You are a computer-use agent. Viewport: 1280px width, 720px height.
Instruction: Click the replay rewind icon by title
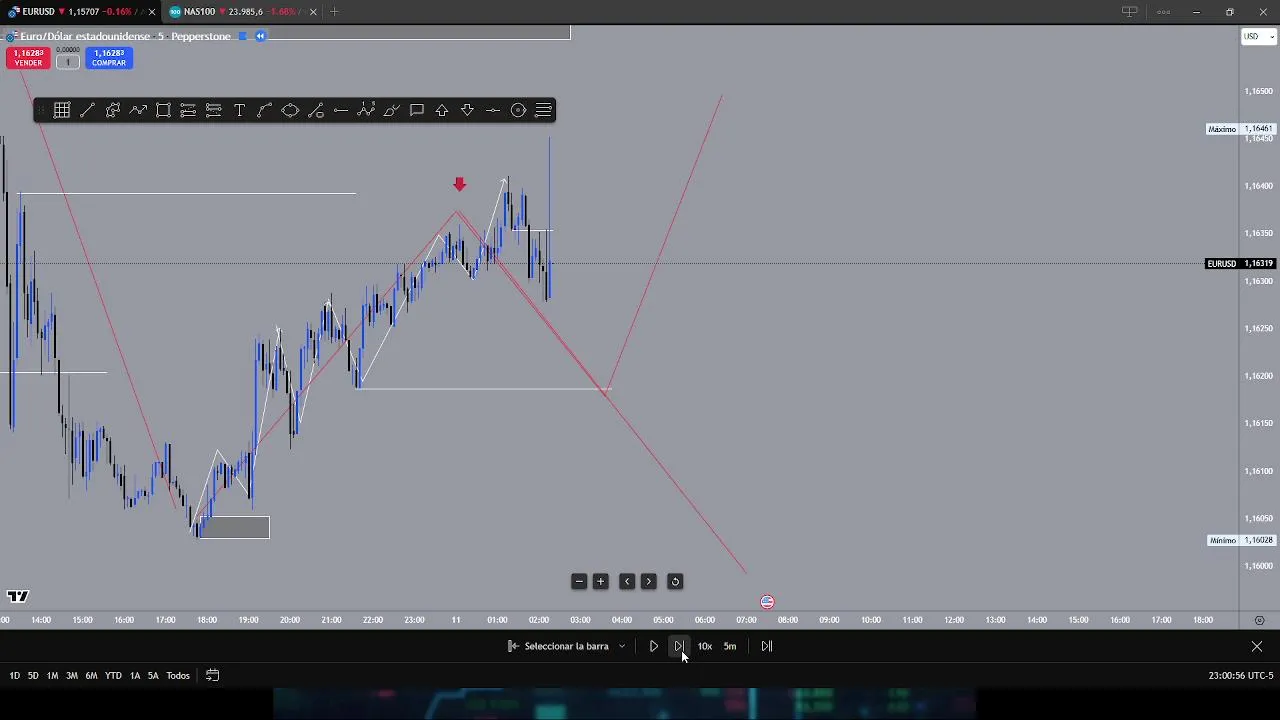260,36
